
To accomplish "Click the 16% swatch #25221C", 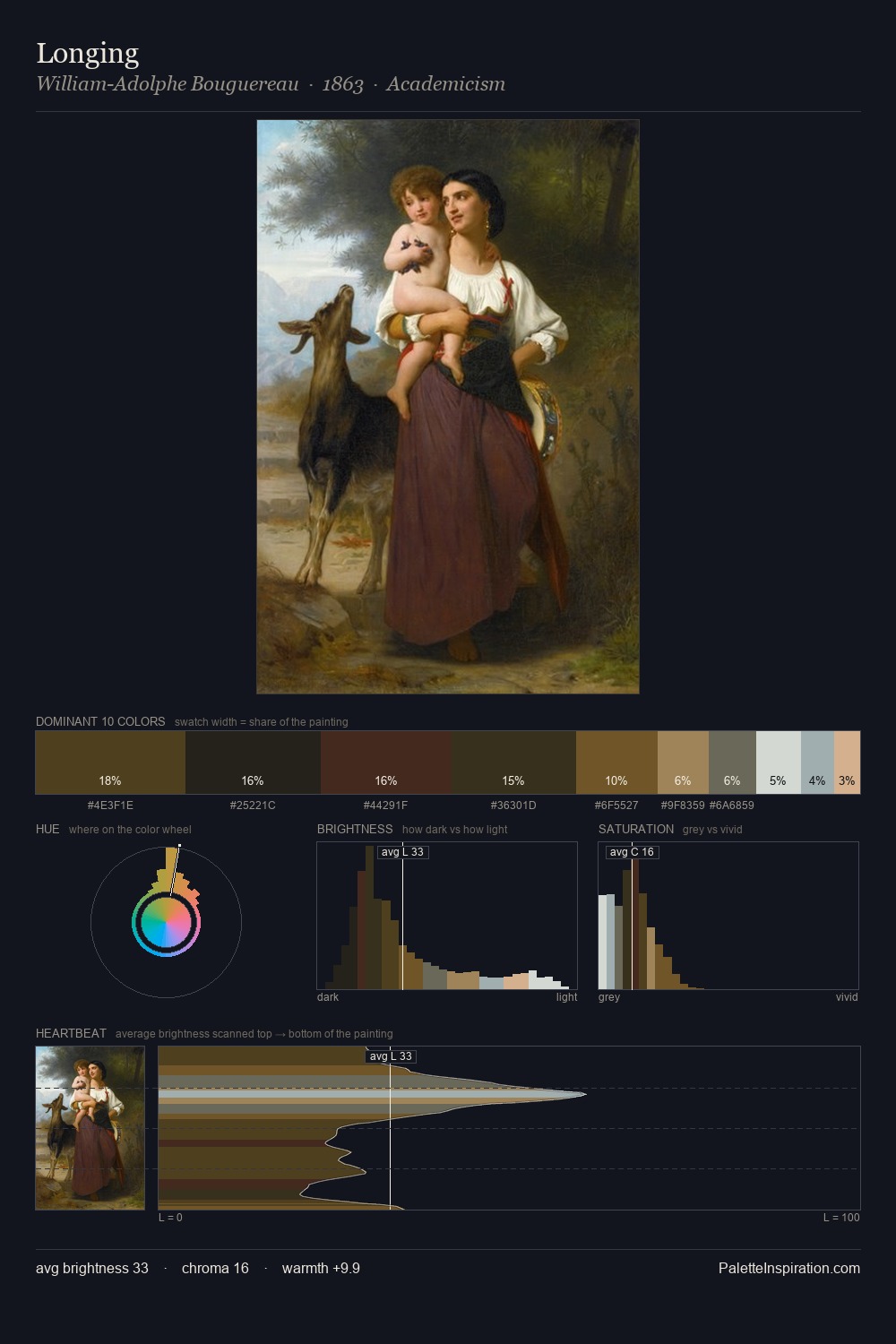I will point(253,762).
